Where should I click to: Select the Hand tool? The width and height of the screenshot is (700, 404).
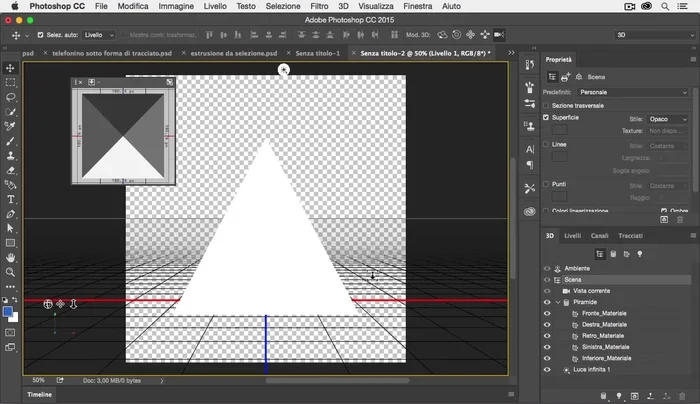point(10,257)
